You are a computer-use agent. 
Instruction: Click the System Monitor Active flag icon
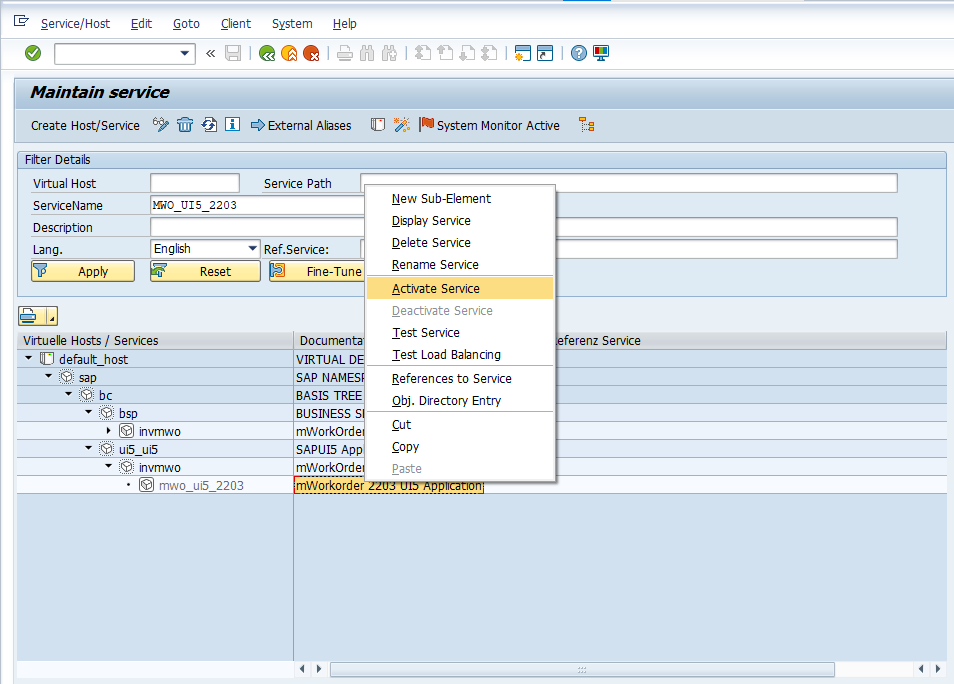coord(427,125)
